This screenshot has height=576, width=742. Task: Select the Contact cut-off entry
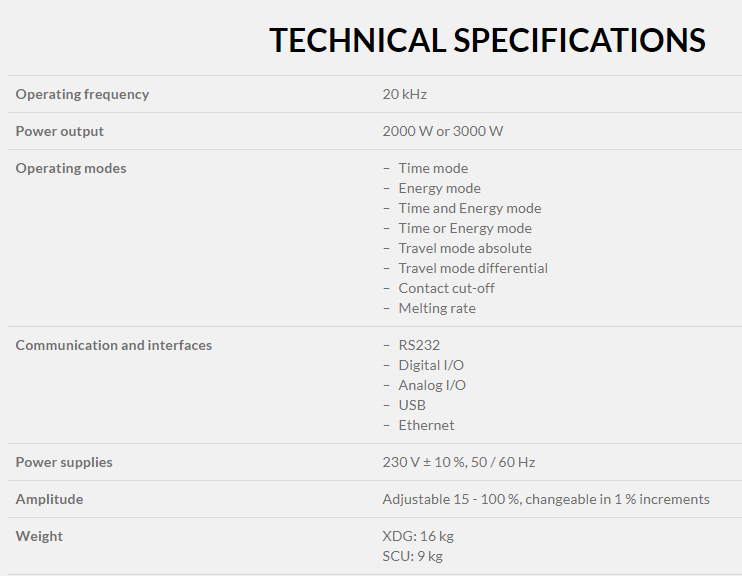point(446,288)
